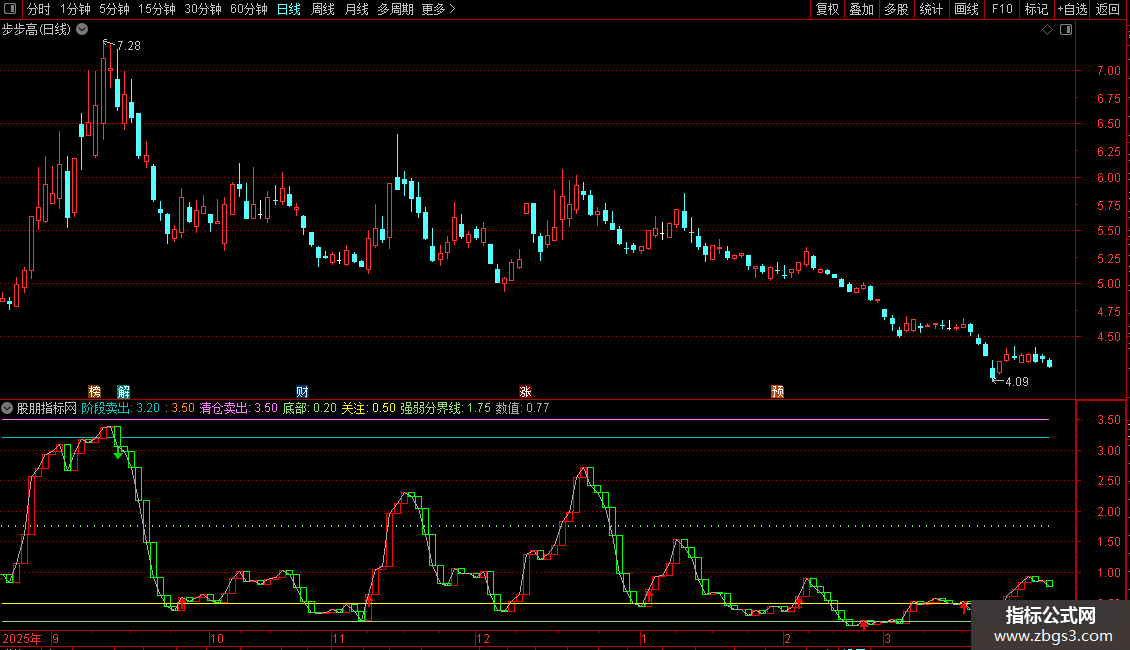Activate the 画线 drawing tool
1130x650 pixels.
(966, 9)
